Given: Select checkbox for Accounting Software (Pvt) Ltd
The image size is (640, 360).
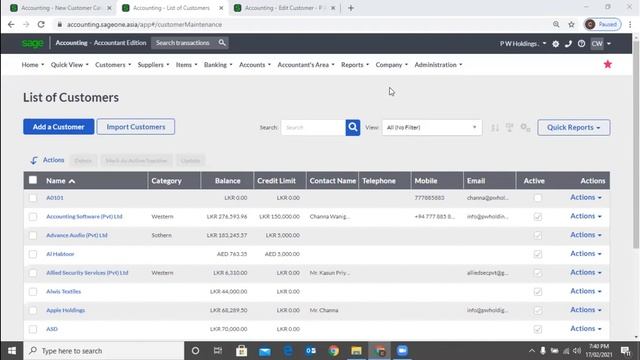Looking at the screenshot, I should 33,217.
